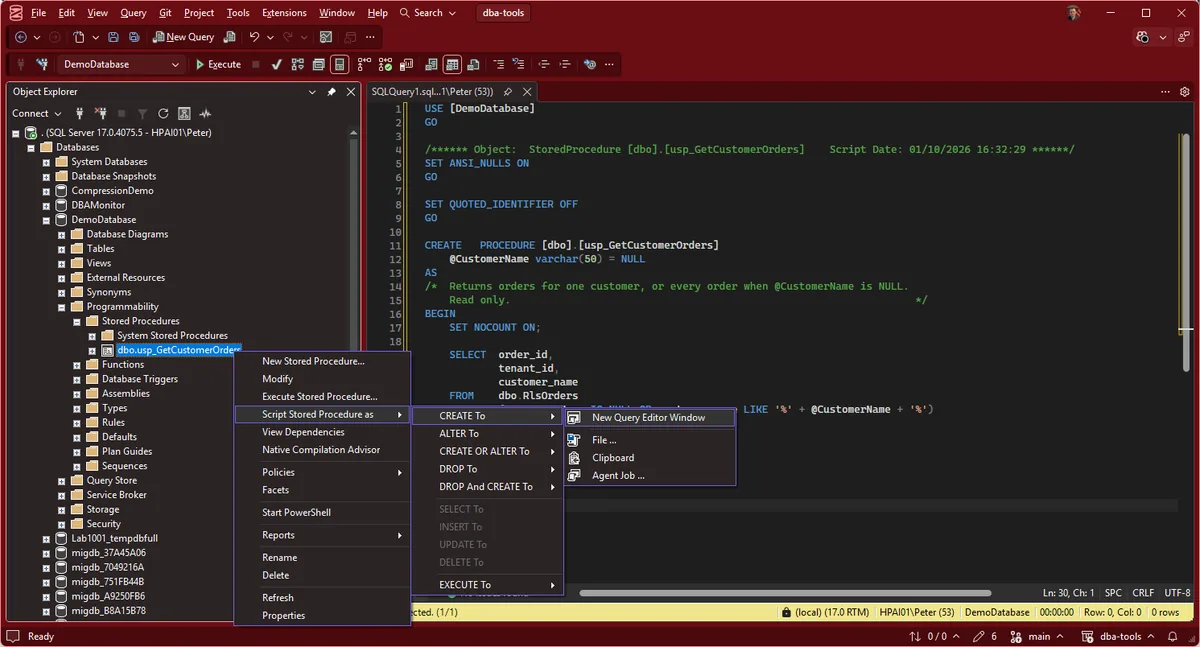Expand the CompressionDemo database node

(46, 191)
